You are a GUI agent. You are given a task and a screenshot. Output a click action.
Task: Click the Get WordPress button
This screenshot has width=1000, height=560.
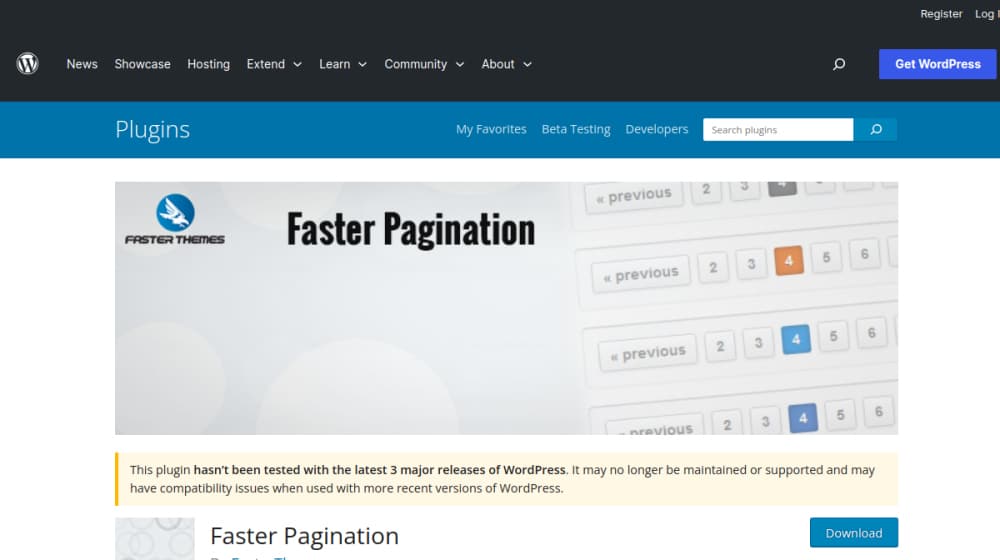938,64
